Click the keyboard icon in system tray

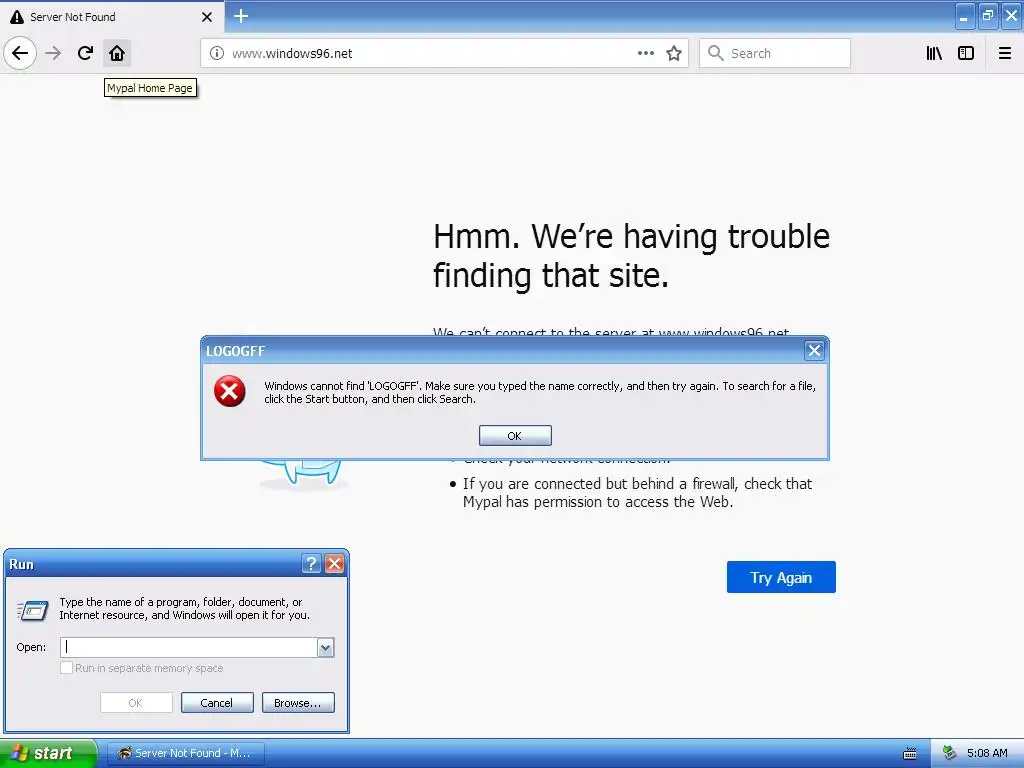910,754
